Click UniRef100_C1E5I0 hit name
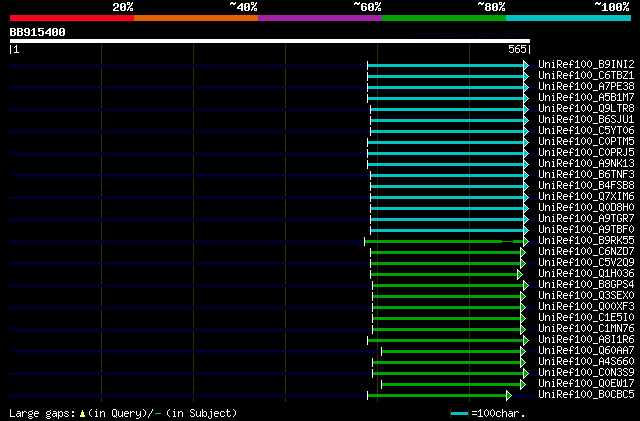The width and height of the screenshot is (640, 421). coord(586,318)
